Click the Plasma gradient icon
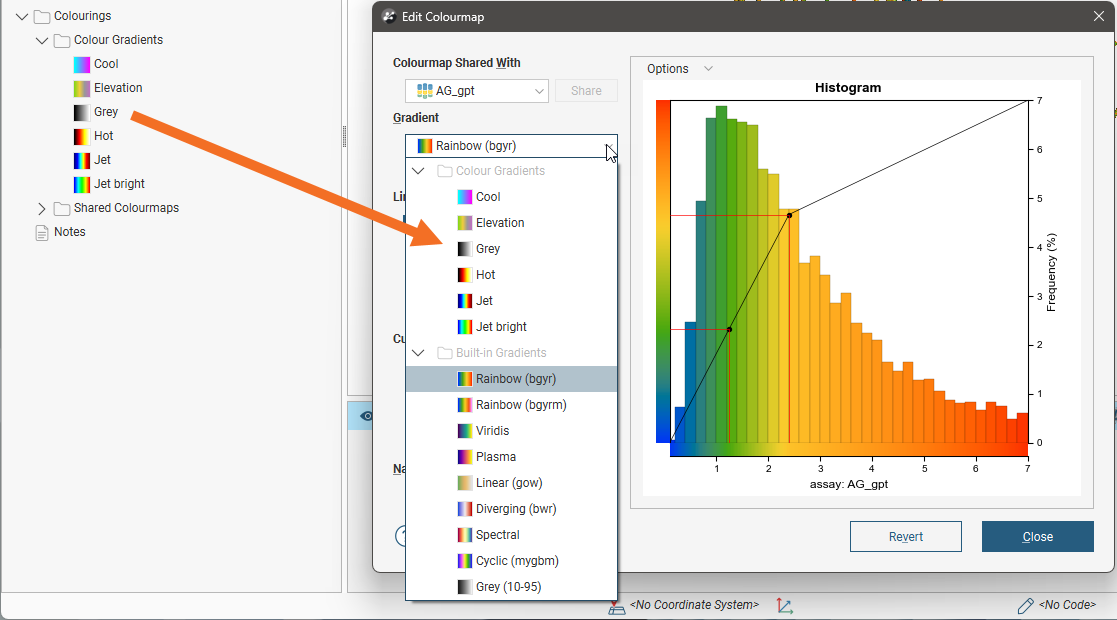The width and height of the screenshot is (1117, 620). point(464,457)
